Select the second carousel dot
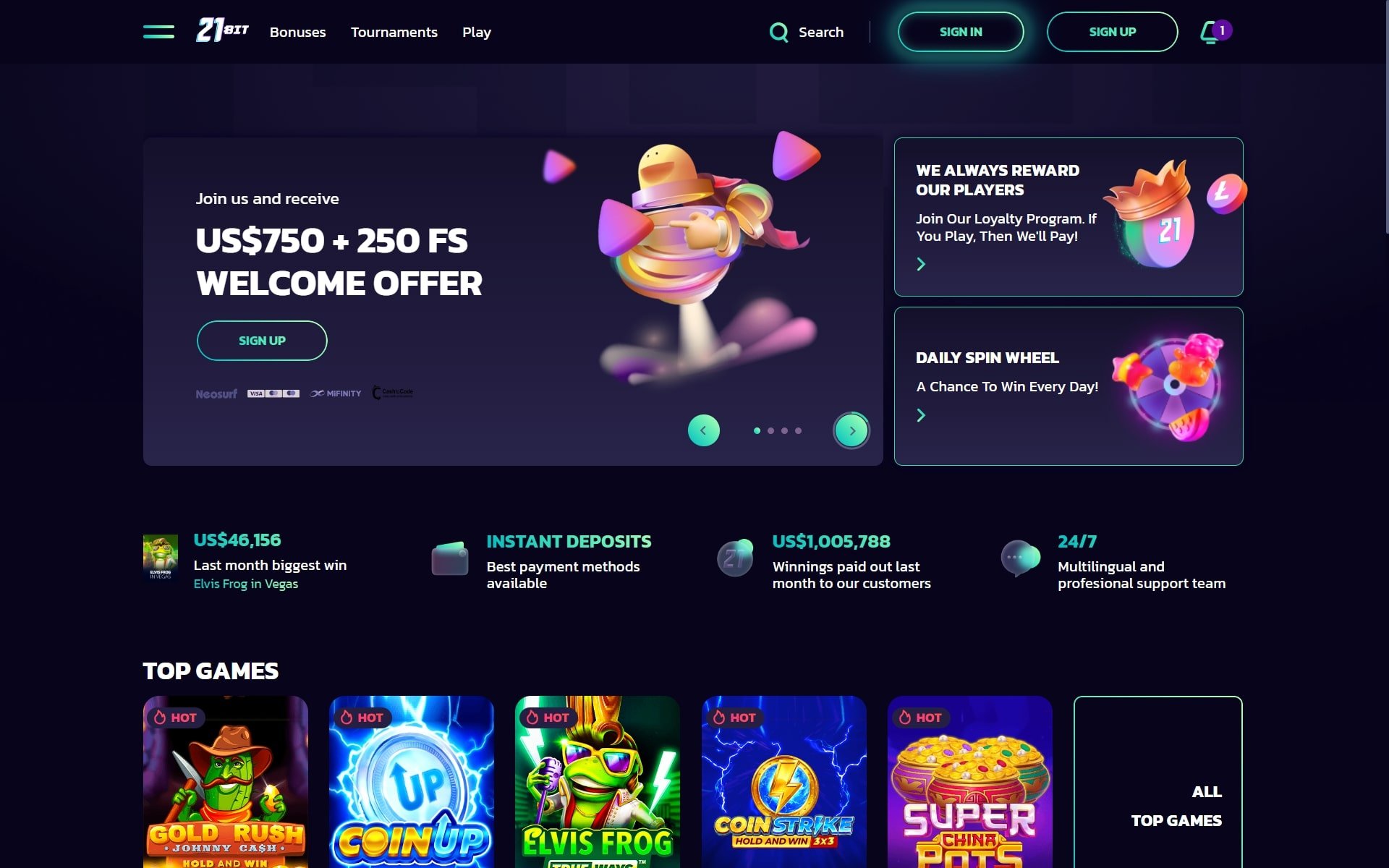Screen dimensions: 1389x868 [770, 430]
